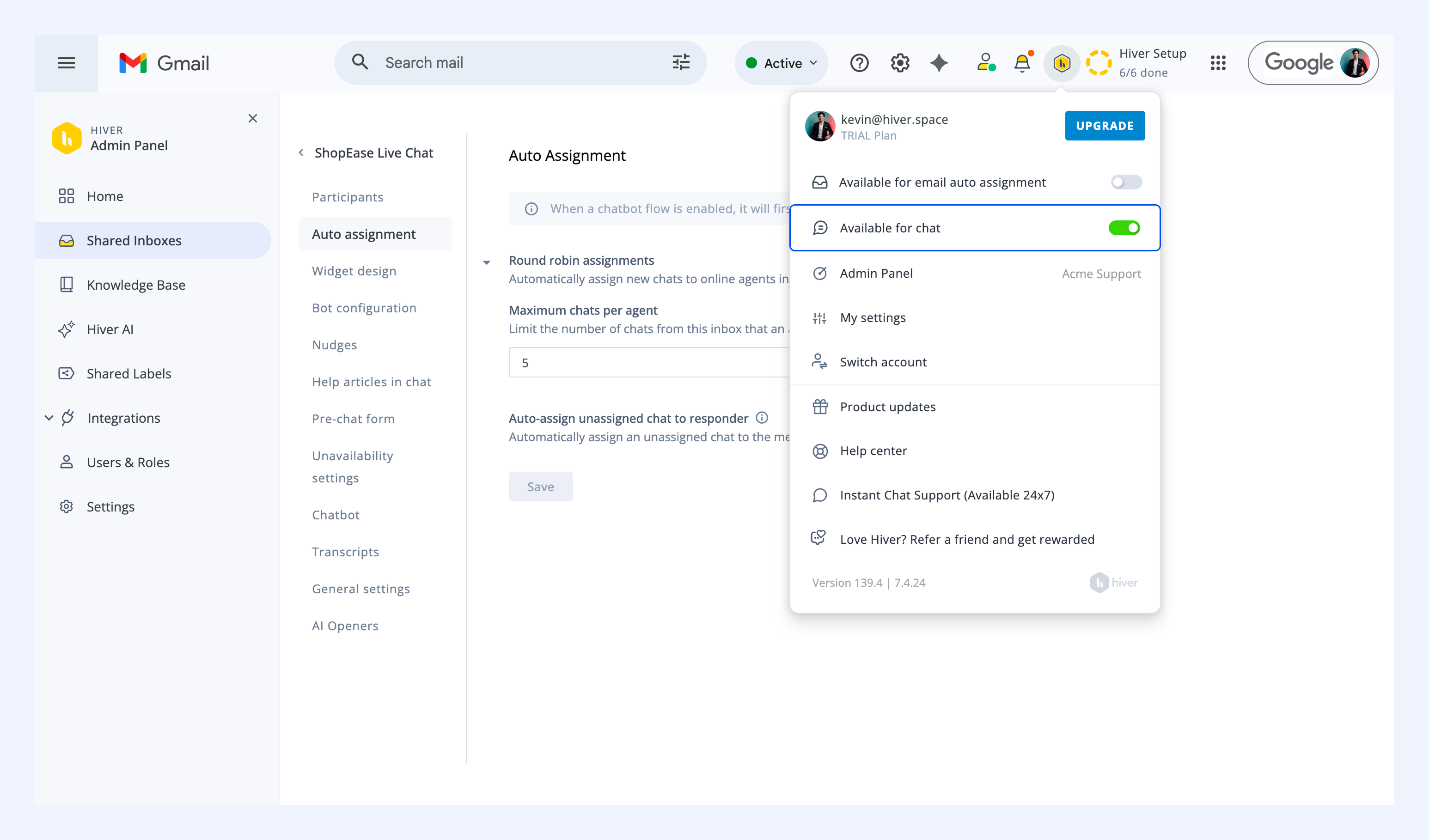Click the Users & Roles person icon
This screenshot has width=1429, height=840.
(67, 462)
